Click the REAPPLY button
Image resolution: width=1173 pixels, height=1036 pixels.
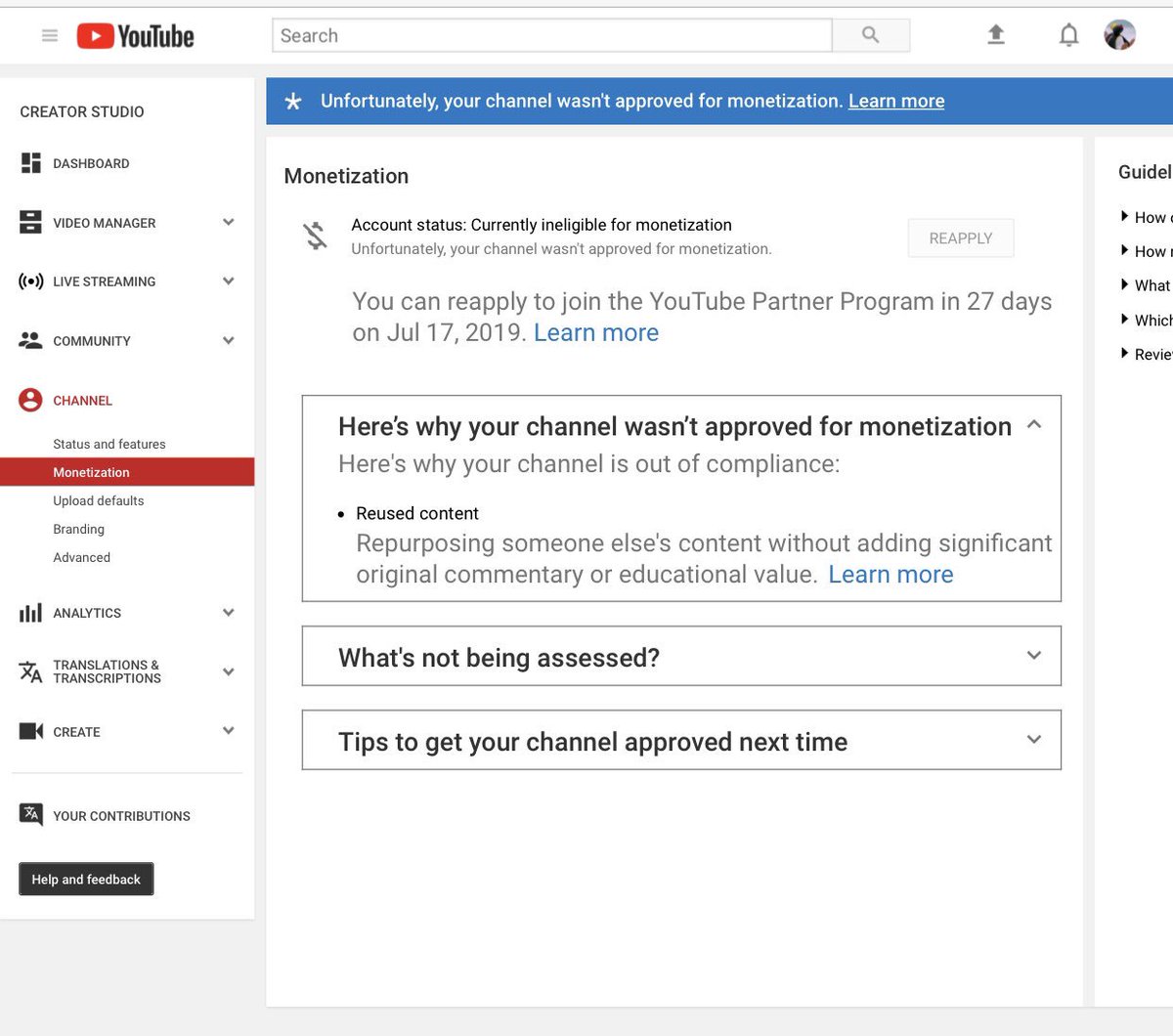(961, 237)
